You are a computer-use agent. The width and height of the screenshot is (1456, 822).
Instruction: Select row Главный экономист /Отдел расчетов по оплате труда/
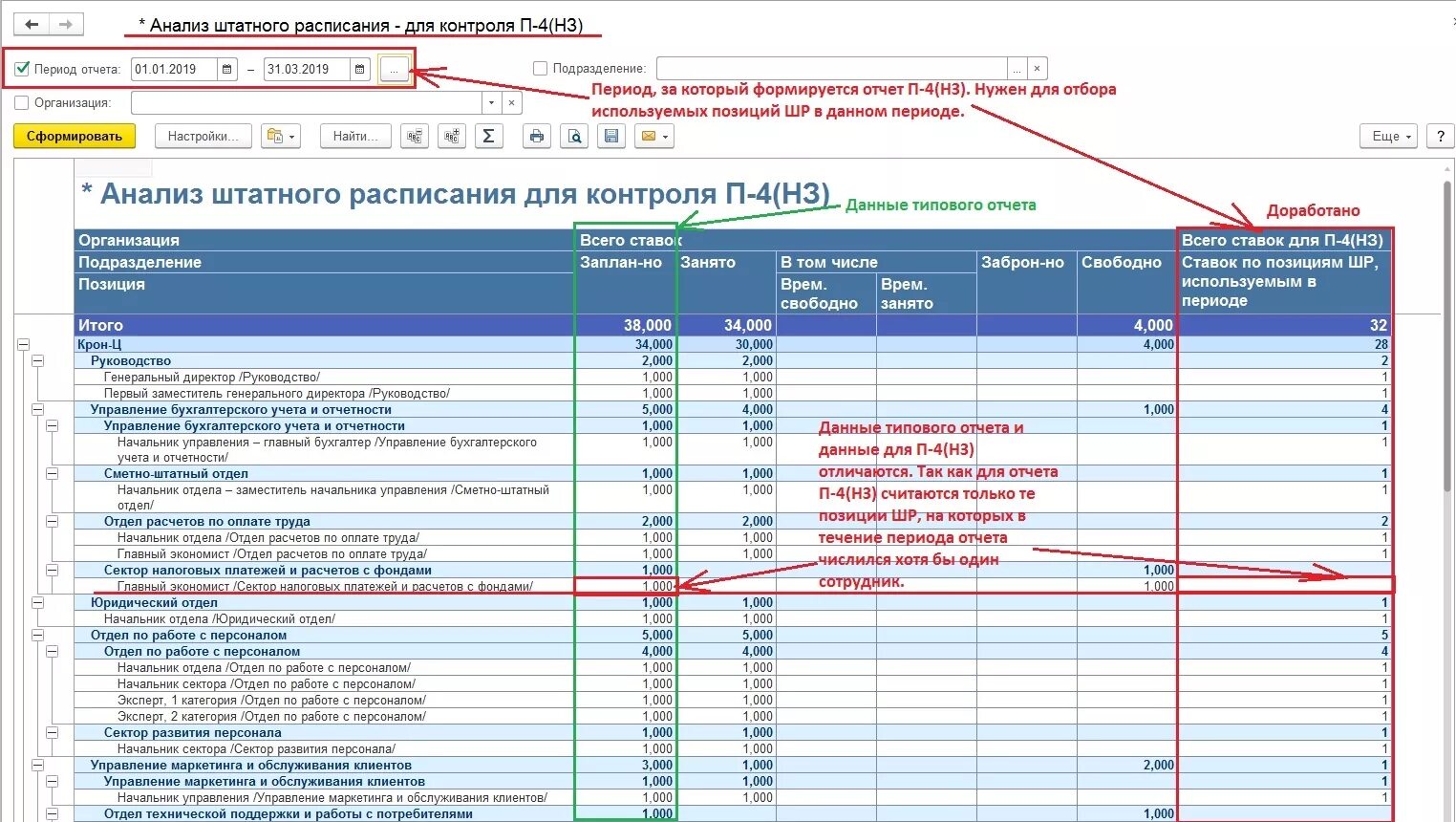point(272,553)
